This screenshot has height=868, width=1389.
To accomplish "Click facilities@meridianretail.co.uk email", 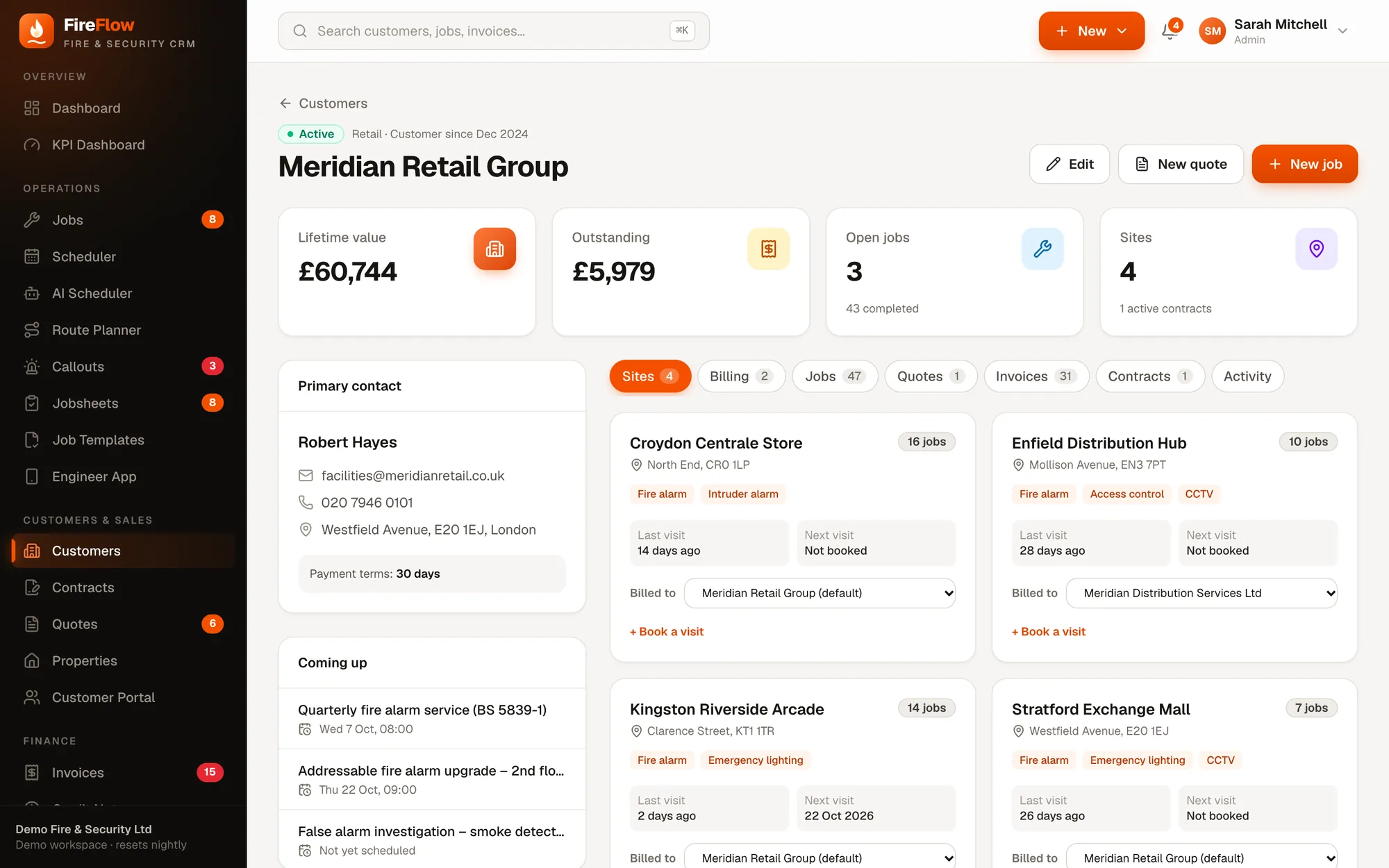I will [x=413, y=476].
